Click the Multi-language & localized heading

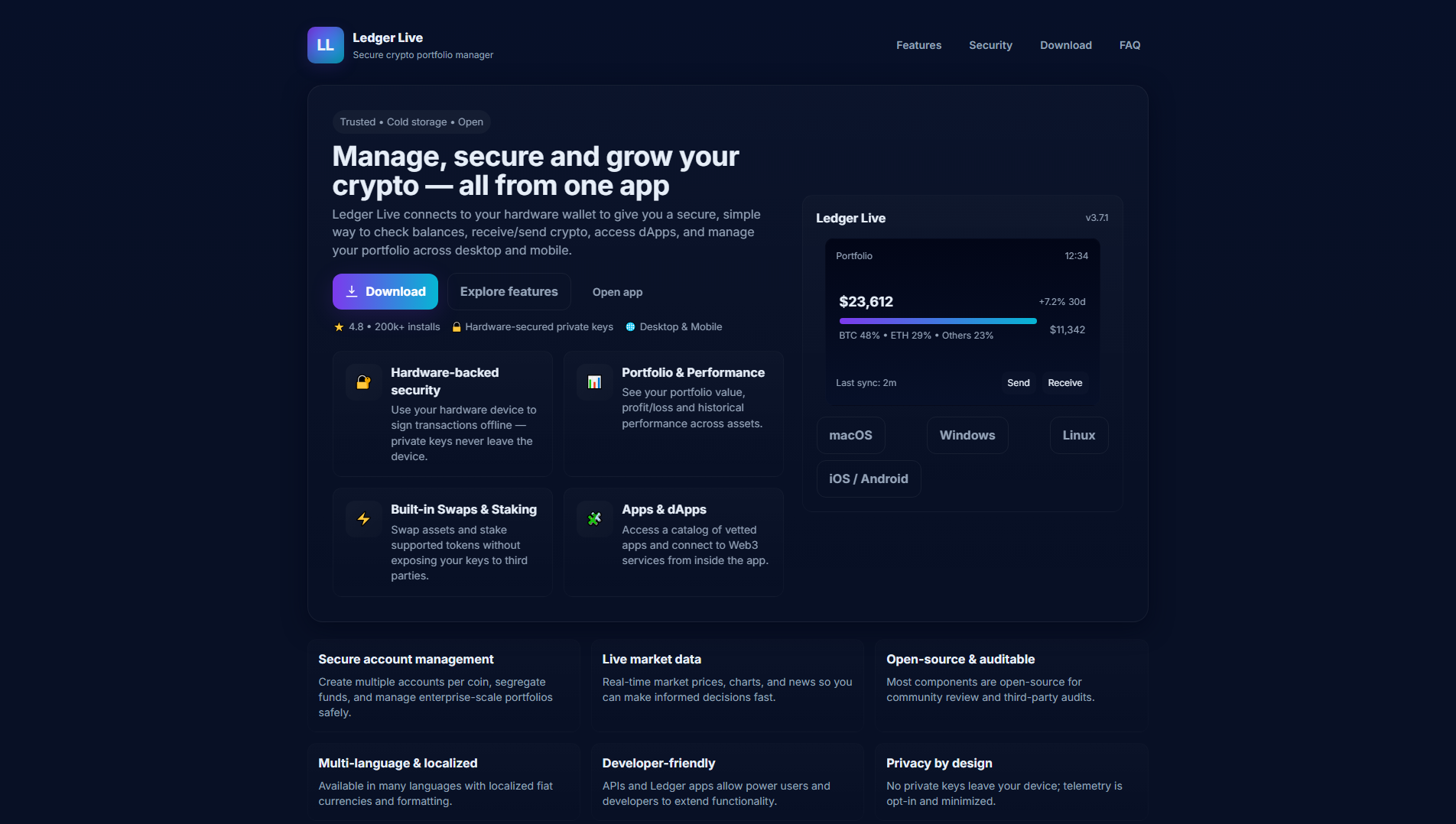(398, 764)
